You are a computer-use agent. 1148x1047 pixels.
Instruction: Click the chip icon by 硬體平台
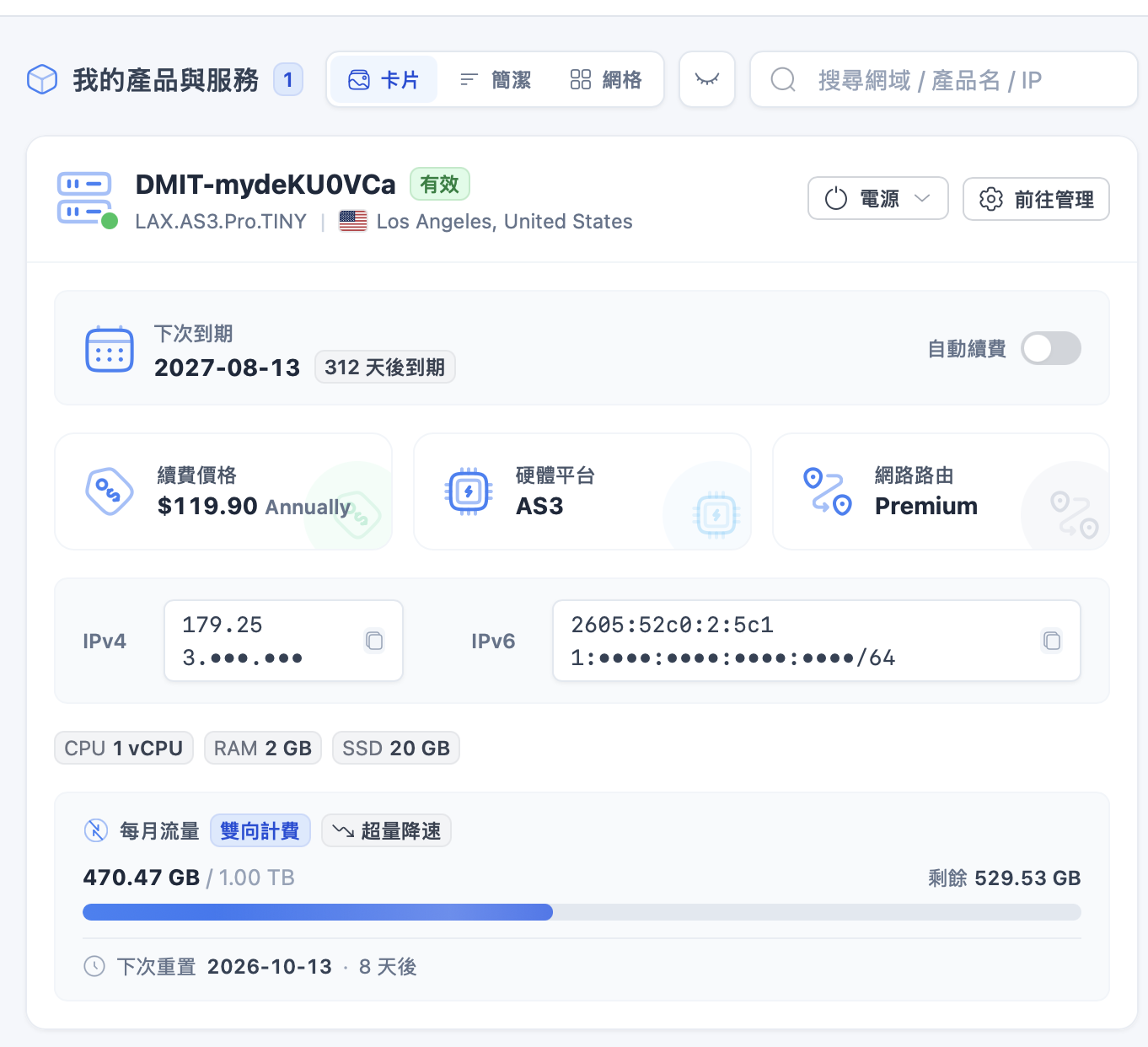click(469, 491)
